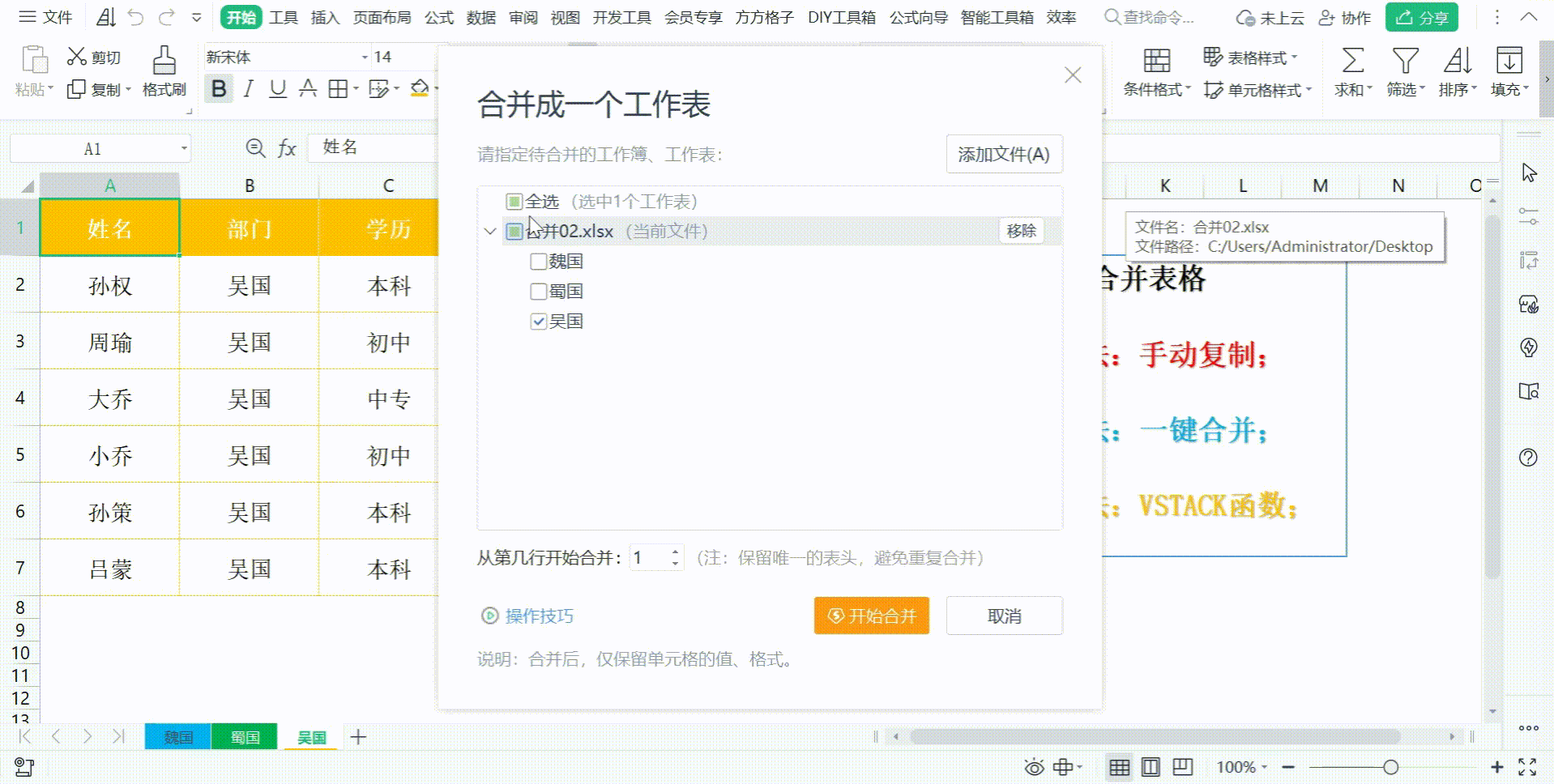Click the 添加文件(A) button
The height and width of the screenshot is (784, 1554).
1004,154
